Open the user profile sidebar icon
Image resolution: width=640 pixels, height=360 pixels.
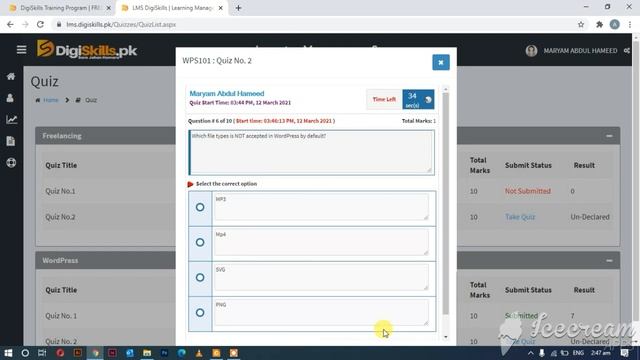point(11,98)
